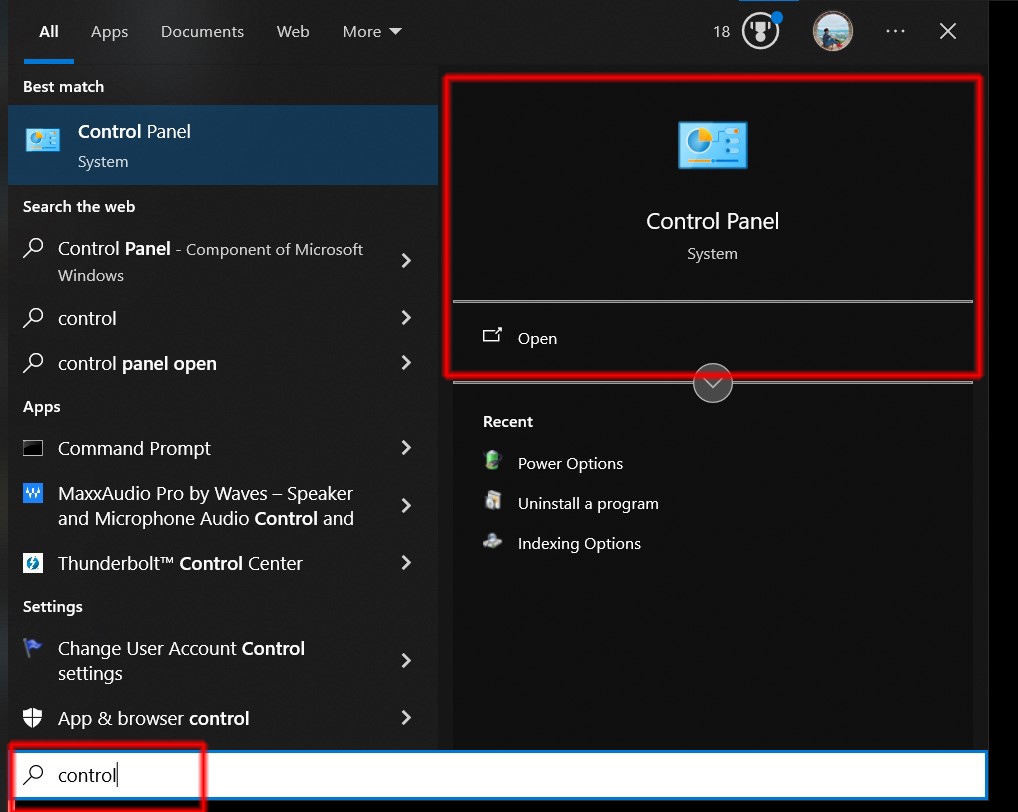Expand the 'Control Panel - Component' web result arrow
The height and width of the screenshot is (812, 1018).
(x=406, y=260)
